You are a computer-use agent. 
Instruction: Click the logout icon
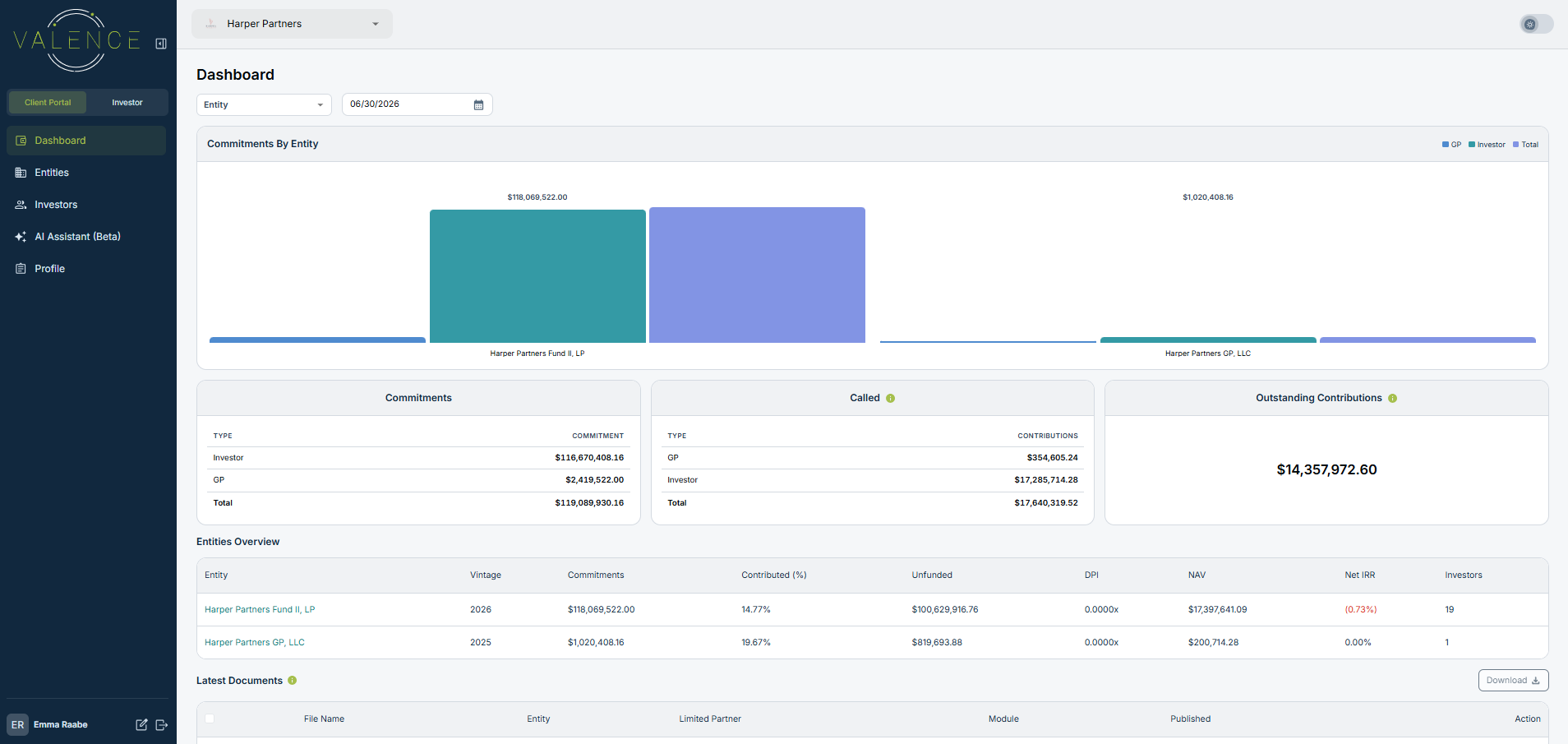click(162, 725)
